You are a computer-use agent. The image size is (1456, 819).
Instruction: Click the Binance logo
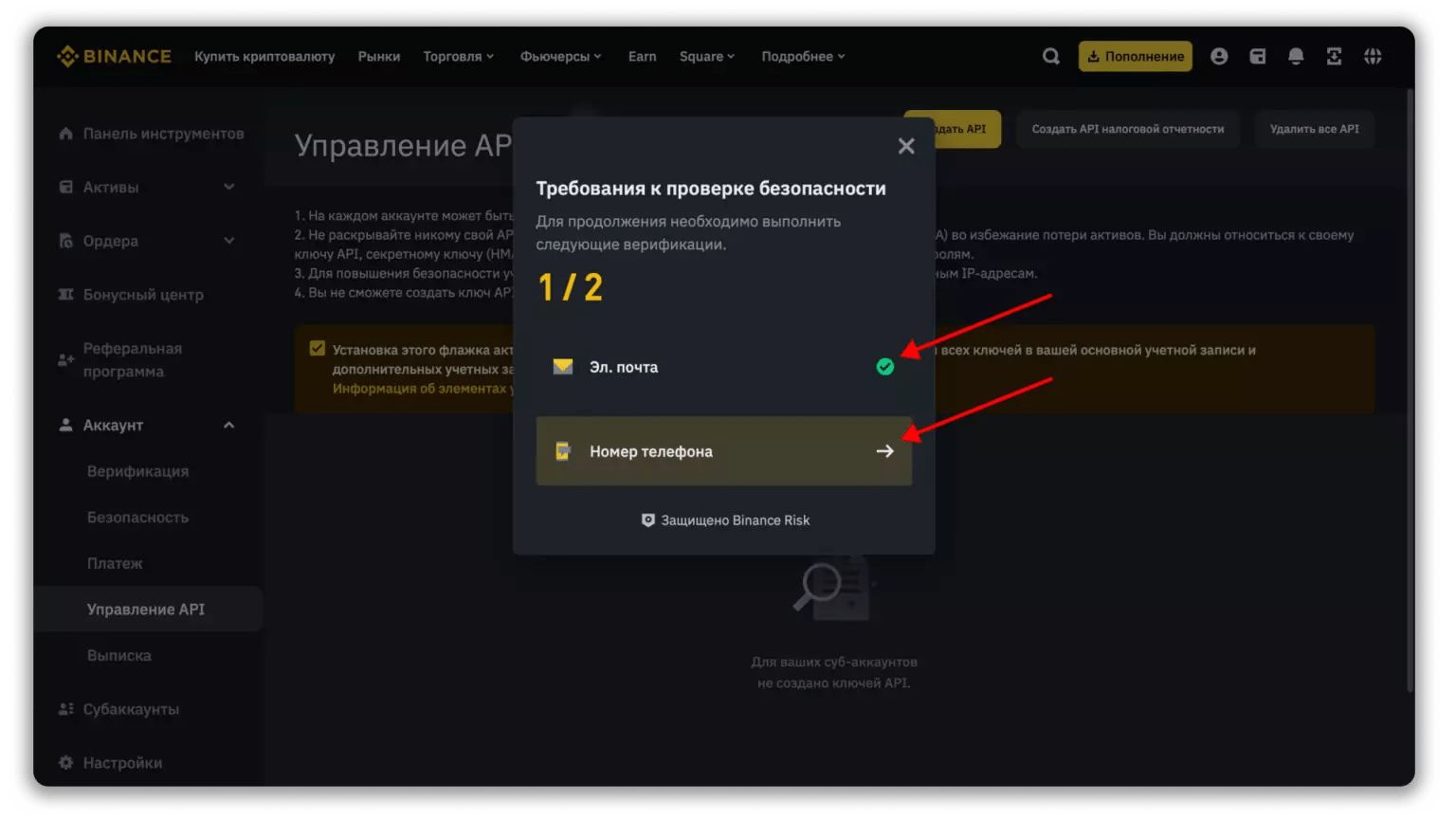(x=114, y=56)
